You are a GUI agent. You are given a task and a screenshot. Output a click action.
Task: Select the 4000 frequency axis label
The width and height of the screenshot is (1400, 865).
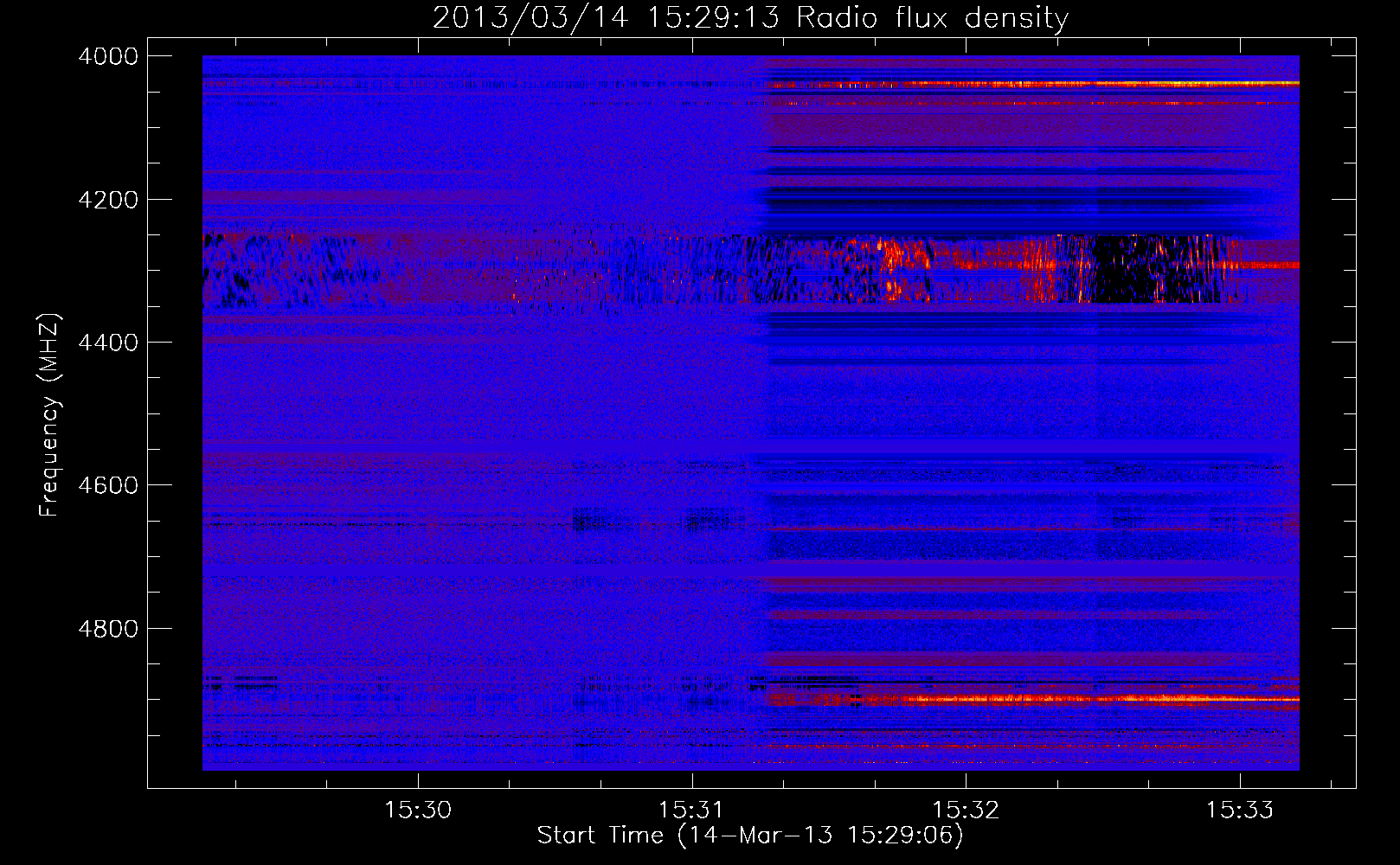(108, 56)
